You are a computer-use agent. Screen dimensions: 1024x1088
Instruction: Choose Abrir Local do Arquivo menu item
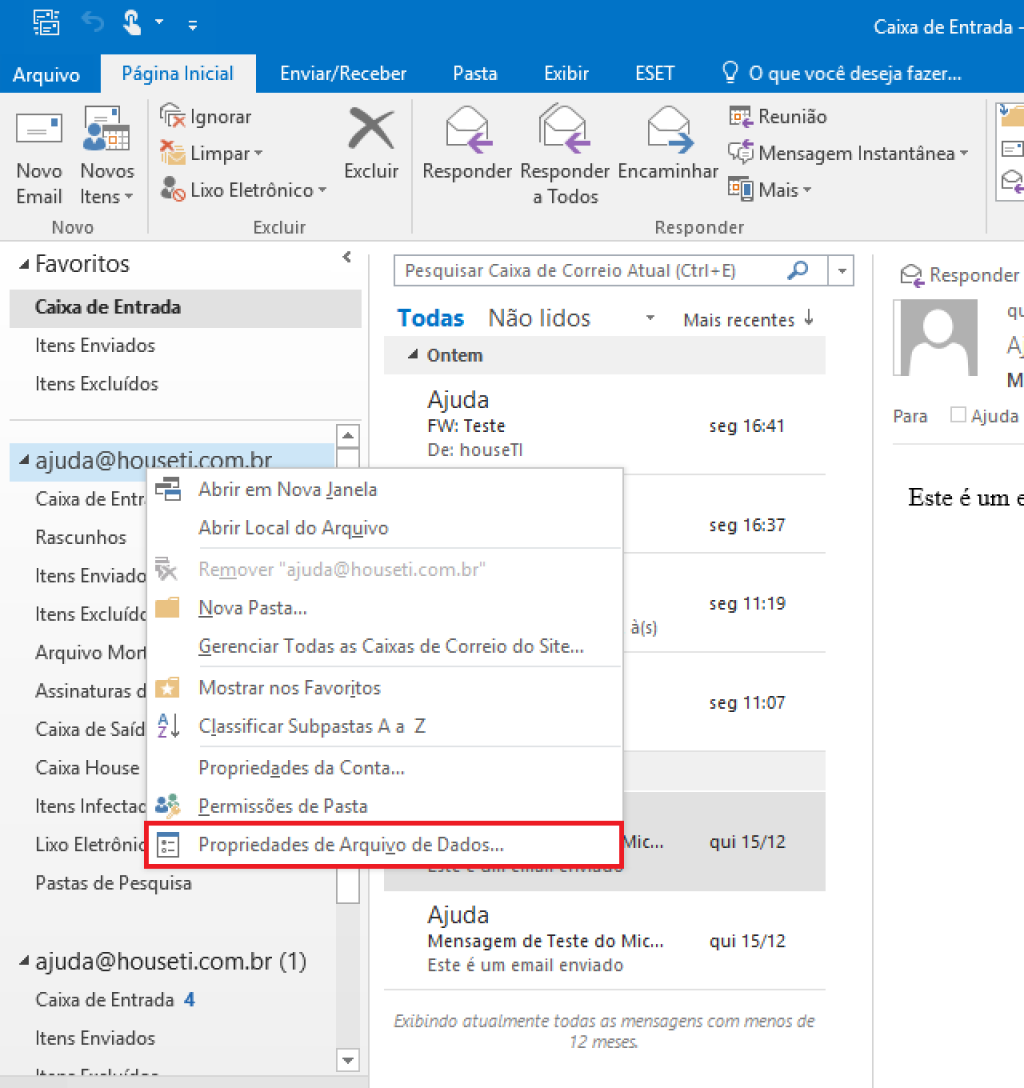coord(385,528)
